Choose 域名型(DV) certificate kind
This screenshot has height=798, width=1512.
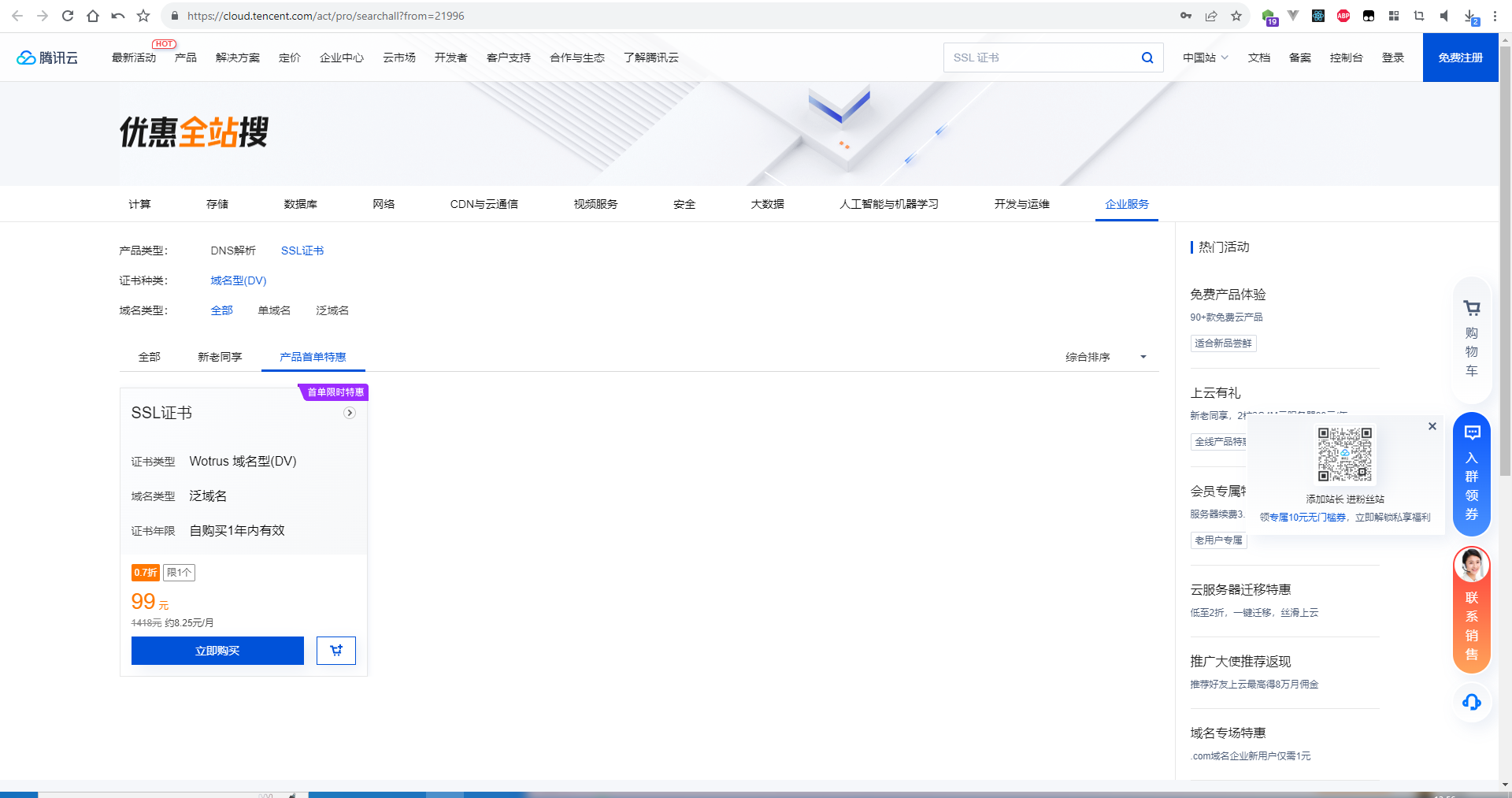click(239, 280)
